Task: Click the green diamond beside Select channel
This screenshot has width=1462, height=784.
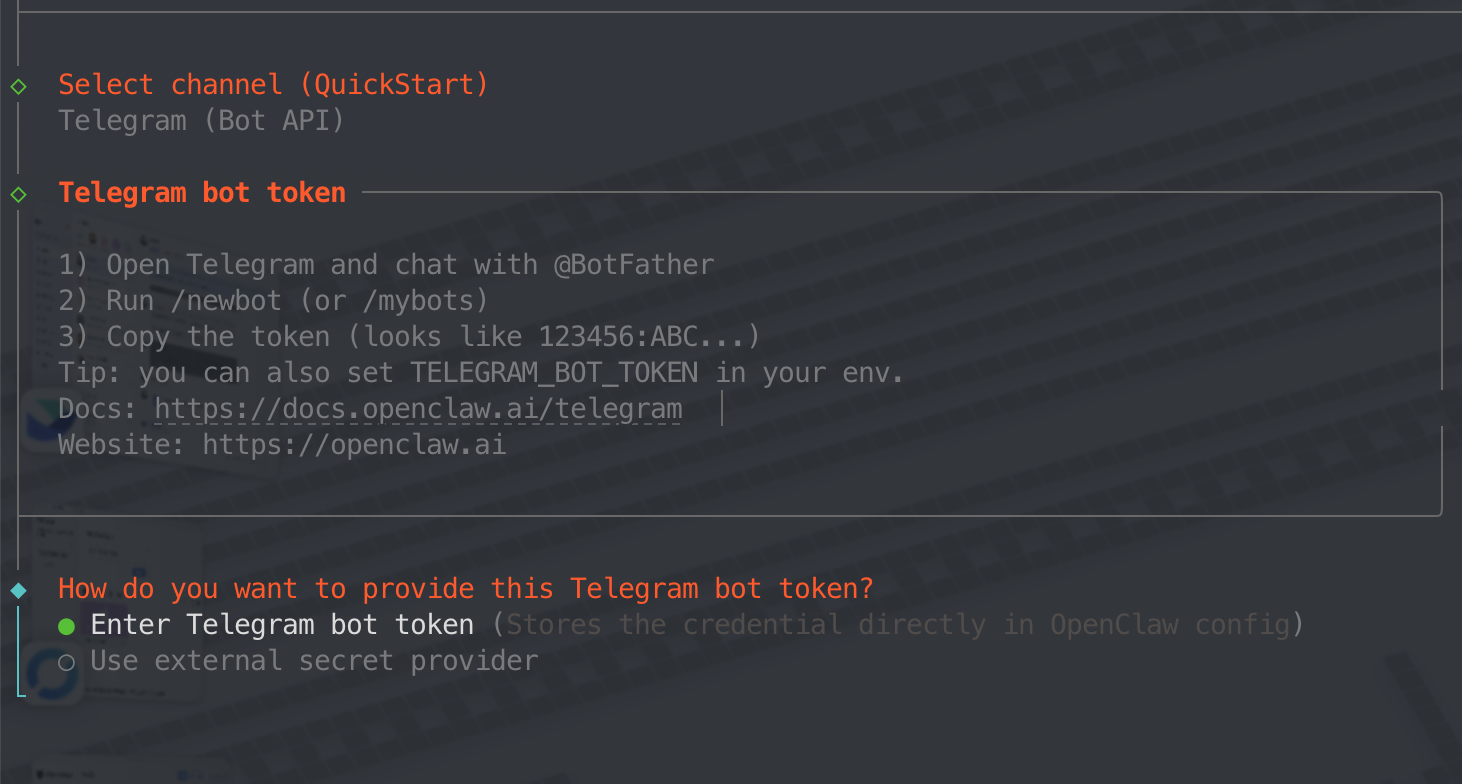Action: pos(18,86)
